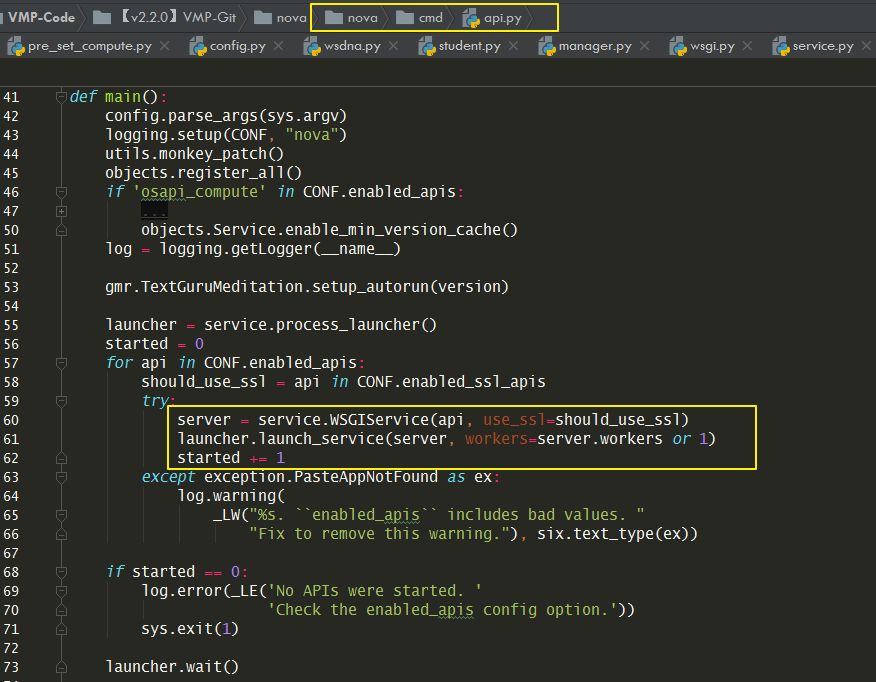Click the plus fold marker at line 47
Screen dimensions: 876x682
pos(62,210)
